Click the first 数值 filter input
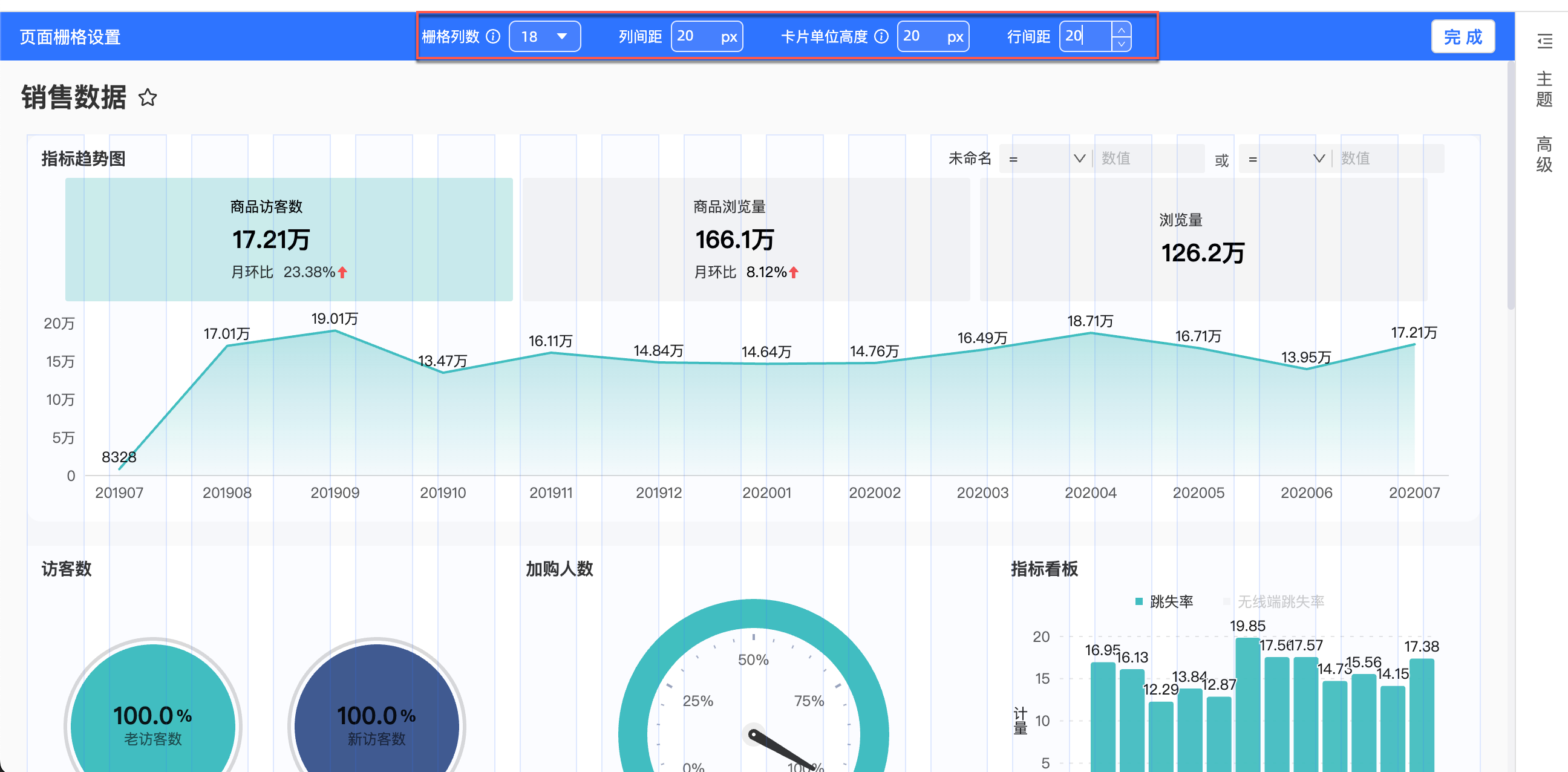Image resolution: width=1568 pixels, height=772 pixels. 1148,159
